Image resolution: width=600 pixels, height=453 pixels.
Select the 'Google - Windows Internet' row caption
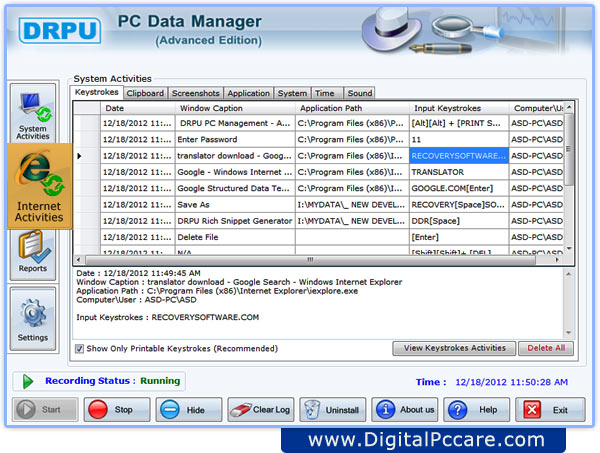tap(235, 172)
